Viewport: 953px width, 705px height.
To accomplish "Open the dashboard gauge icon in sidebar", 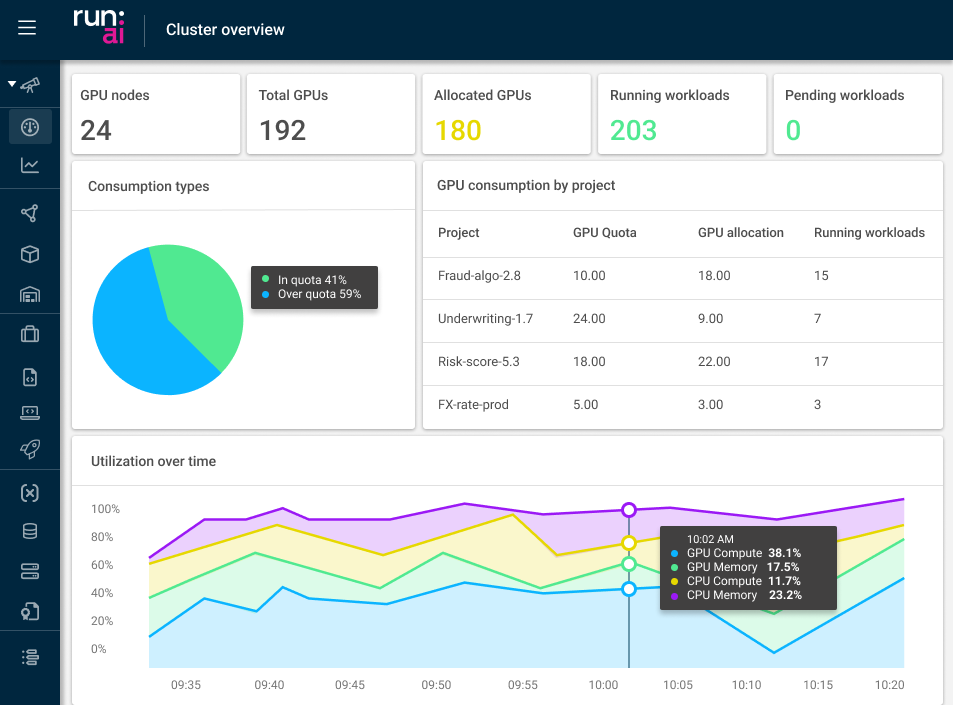I will pyautogui.click(x=30, y=127).
